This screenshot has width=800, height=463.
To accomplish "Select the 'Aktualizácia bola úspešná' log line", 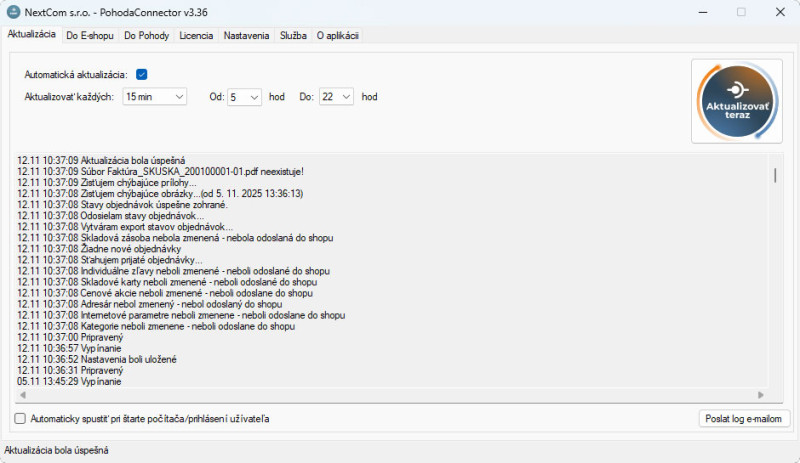I will pyautogui.click(x=110, y=160).
